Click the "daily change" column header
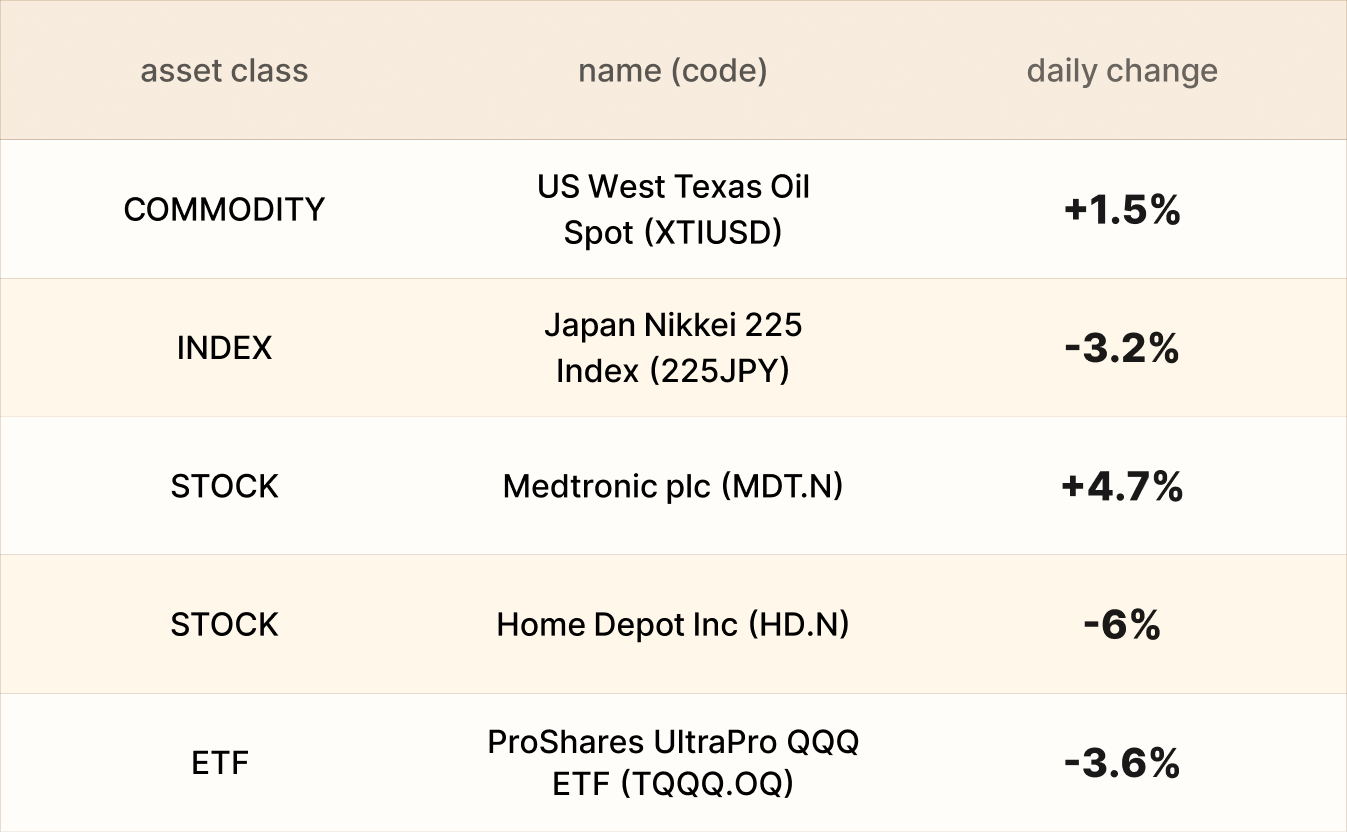Screen dimensions: 1347x832 coord(1122,71)
